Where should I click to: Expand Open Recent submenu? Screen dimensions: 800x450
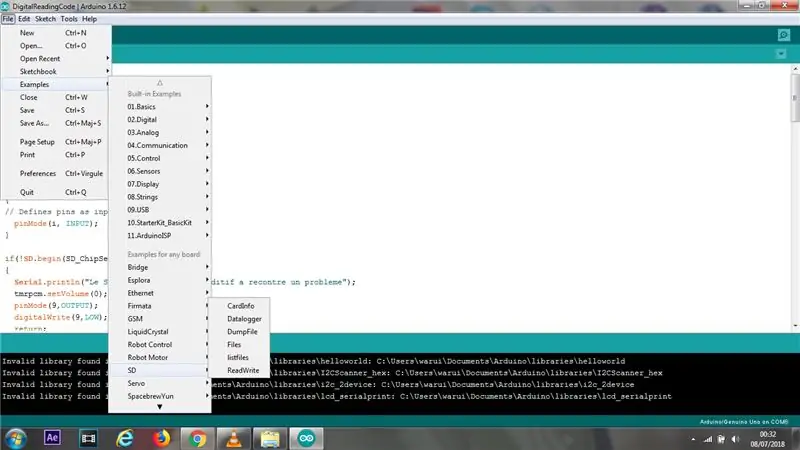[x=56, y=59]
